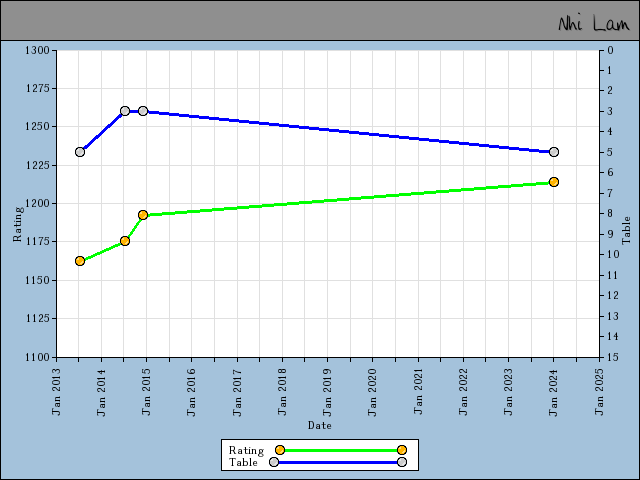
Task: Click the Rating data point near 1175
Action: point(125,241)
